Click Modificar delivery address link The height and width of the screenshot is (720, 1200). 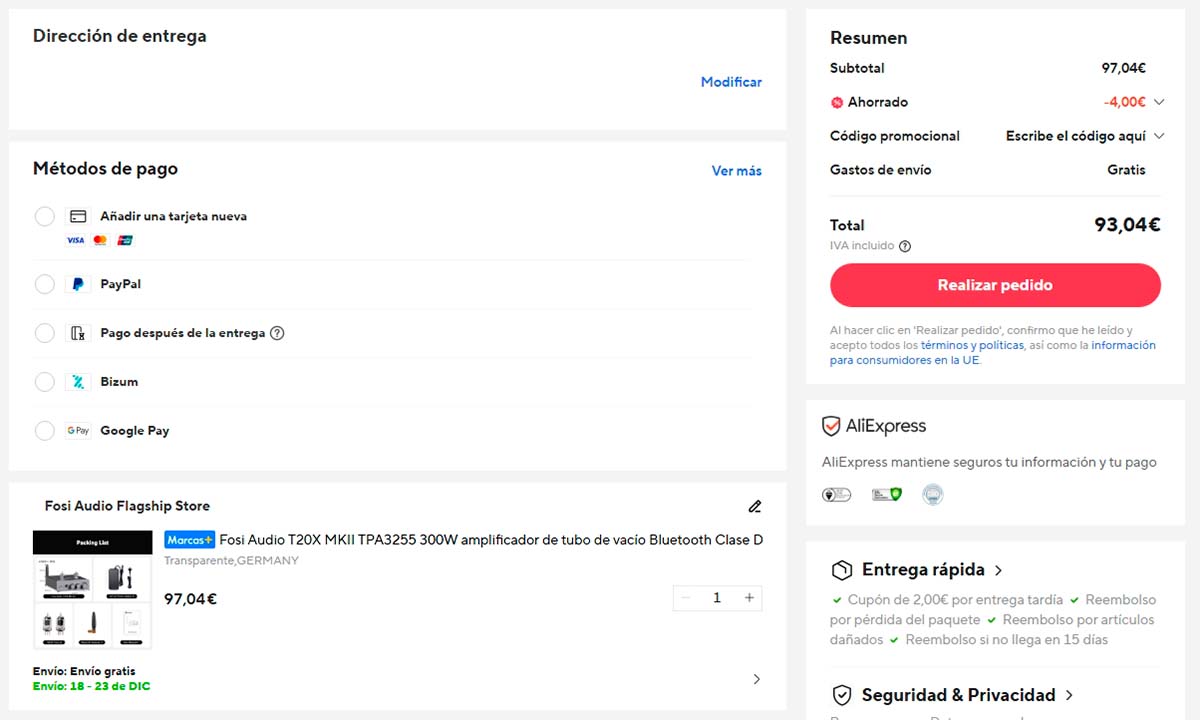(x=731, y=82)
